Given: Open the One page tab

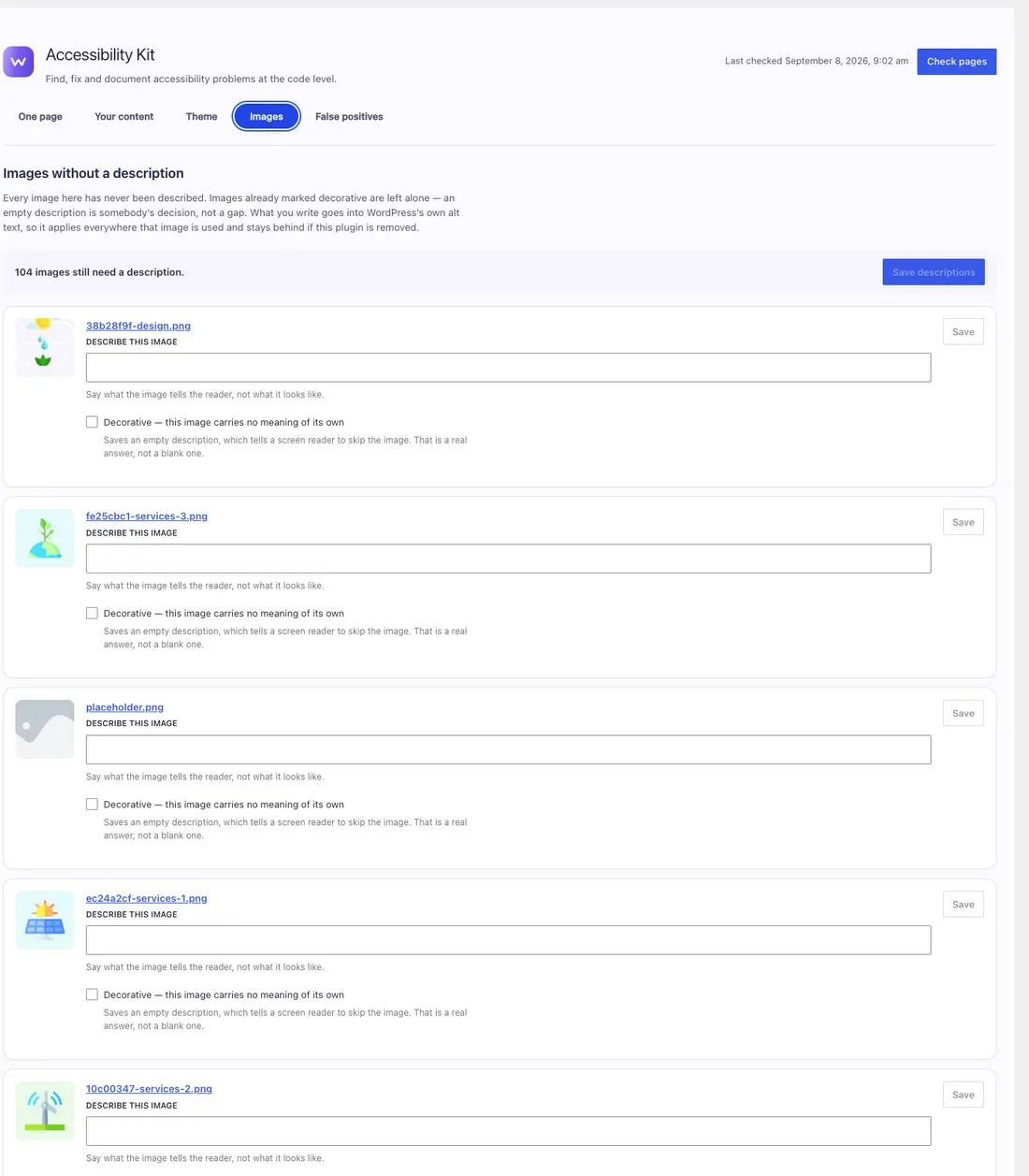Looking at the screenshot, I should [40, 117].
